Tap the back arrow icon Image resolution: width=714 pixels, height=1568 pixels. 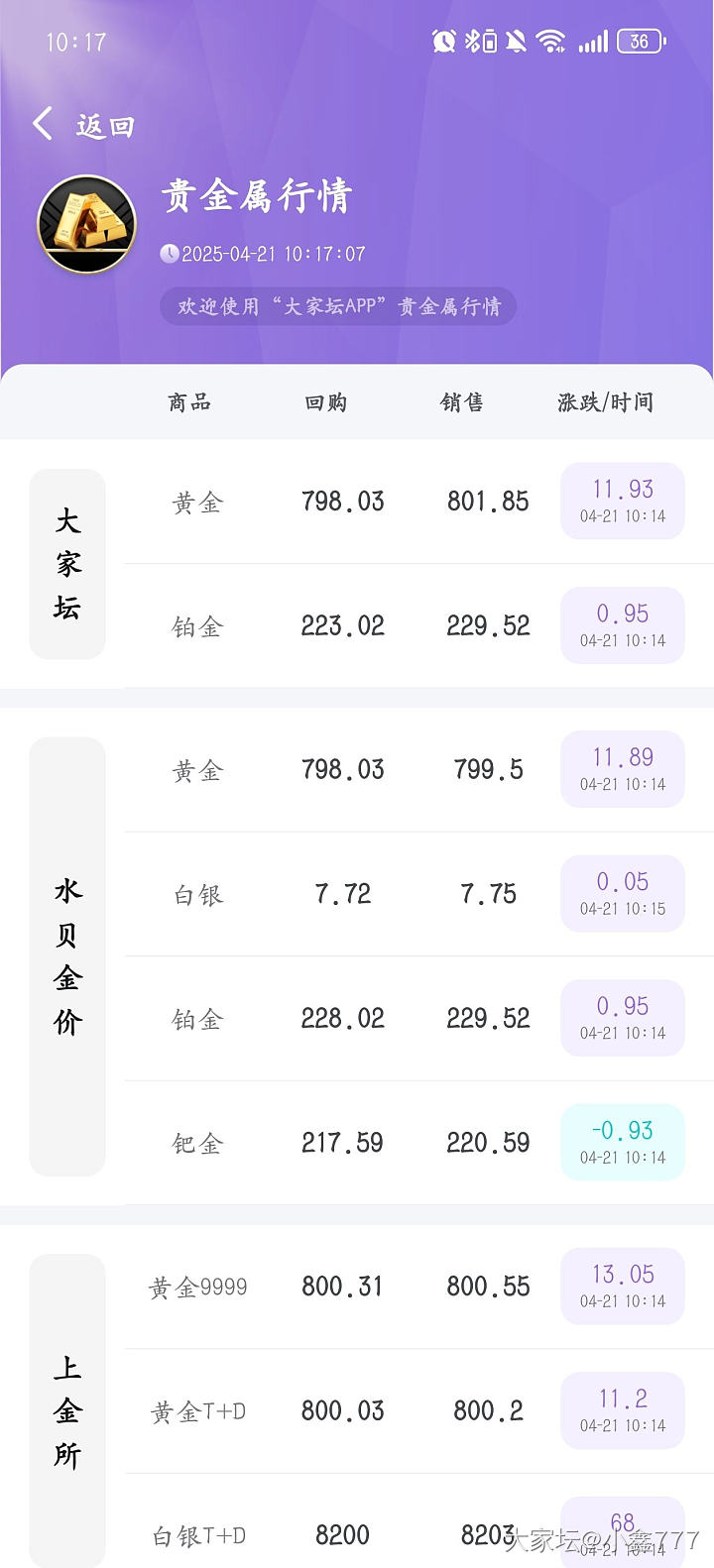coord(43,125)
